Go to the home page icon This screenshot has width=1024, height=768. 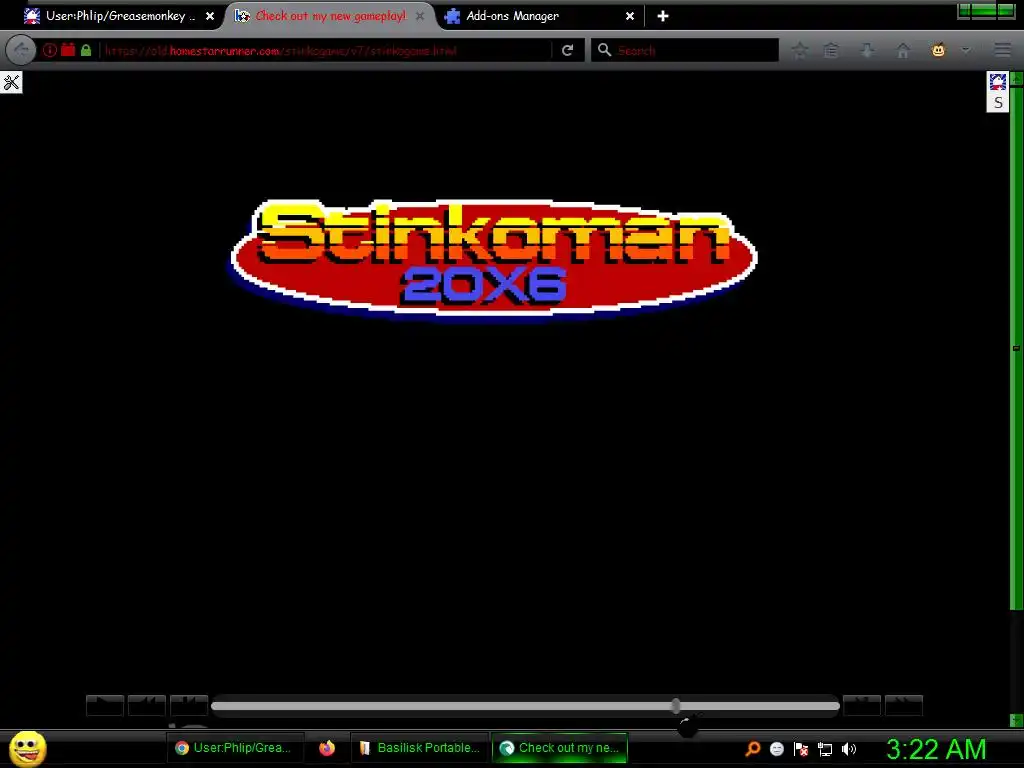[x=903, y=50]
